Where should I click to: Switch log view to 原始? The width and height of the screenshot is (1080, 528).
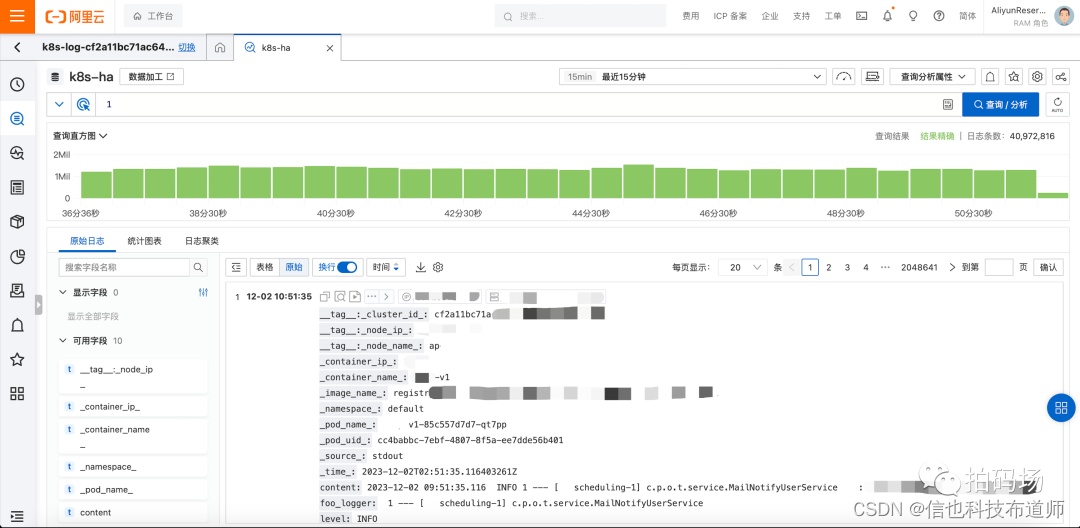tap(294, 267)
